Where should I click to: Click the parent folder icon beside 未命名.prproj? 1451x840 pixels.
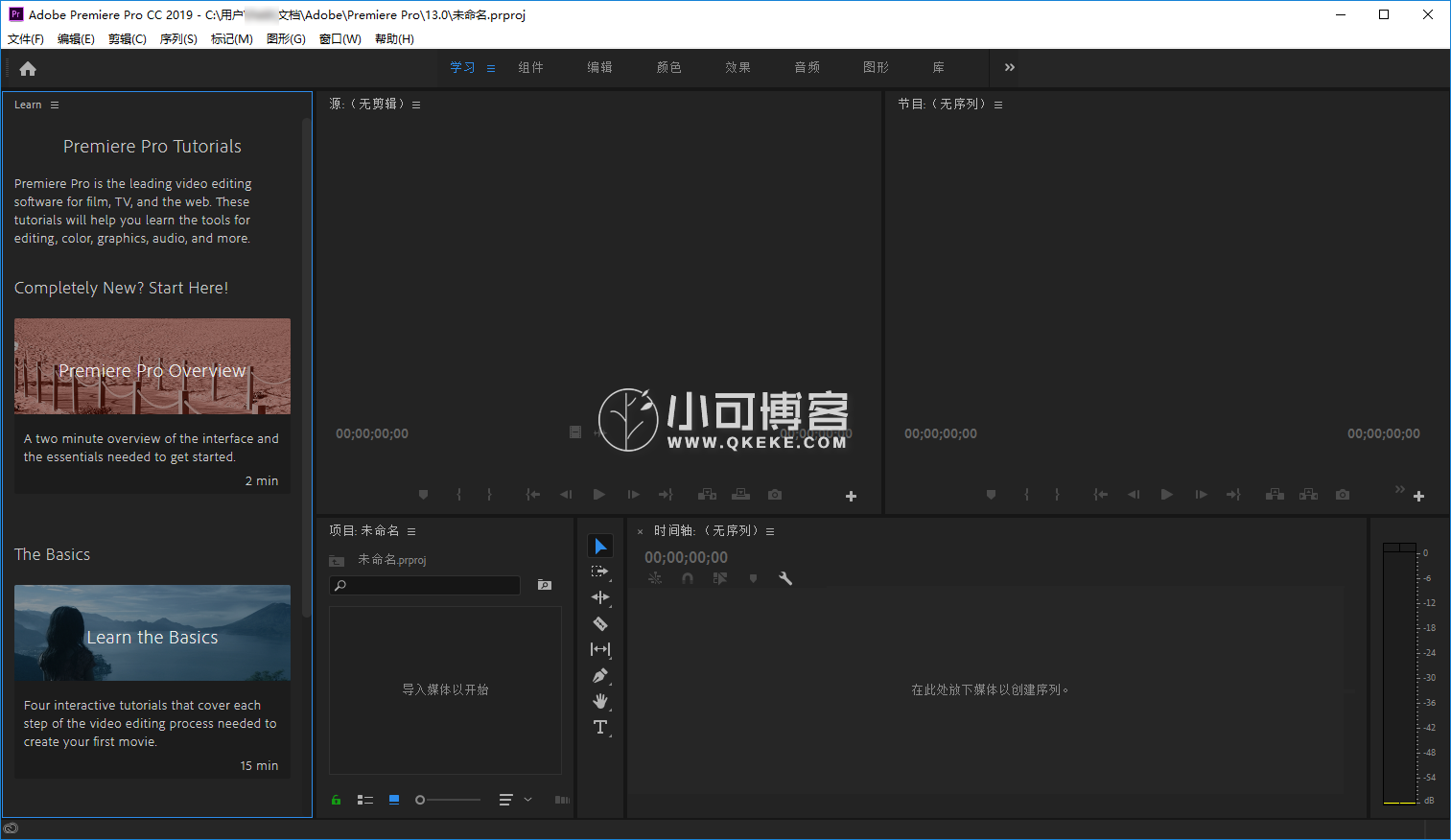pos(337,561)
